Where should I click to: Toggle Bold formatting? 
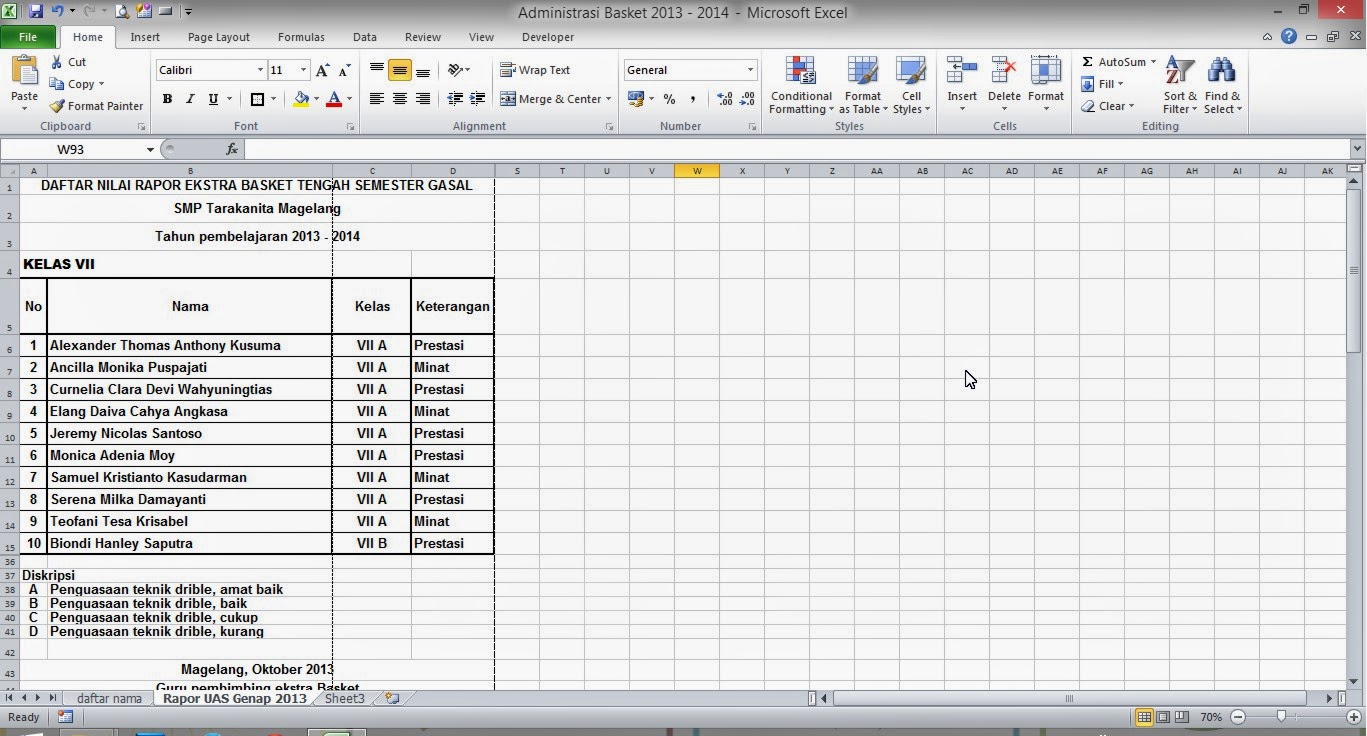[x=167, y=99]
